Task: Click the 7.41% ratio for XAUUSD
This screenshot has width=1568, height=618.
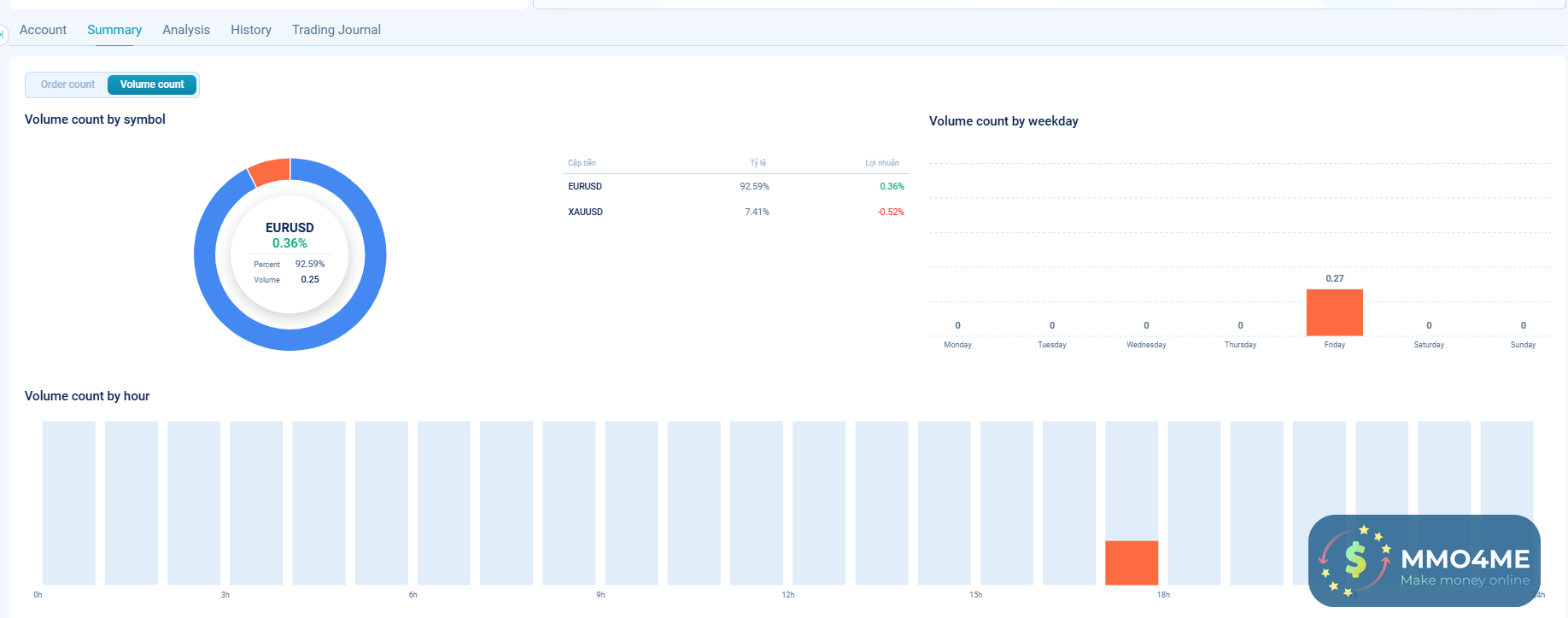Action: (x=757, y=212)
